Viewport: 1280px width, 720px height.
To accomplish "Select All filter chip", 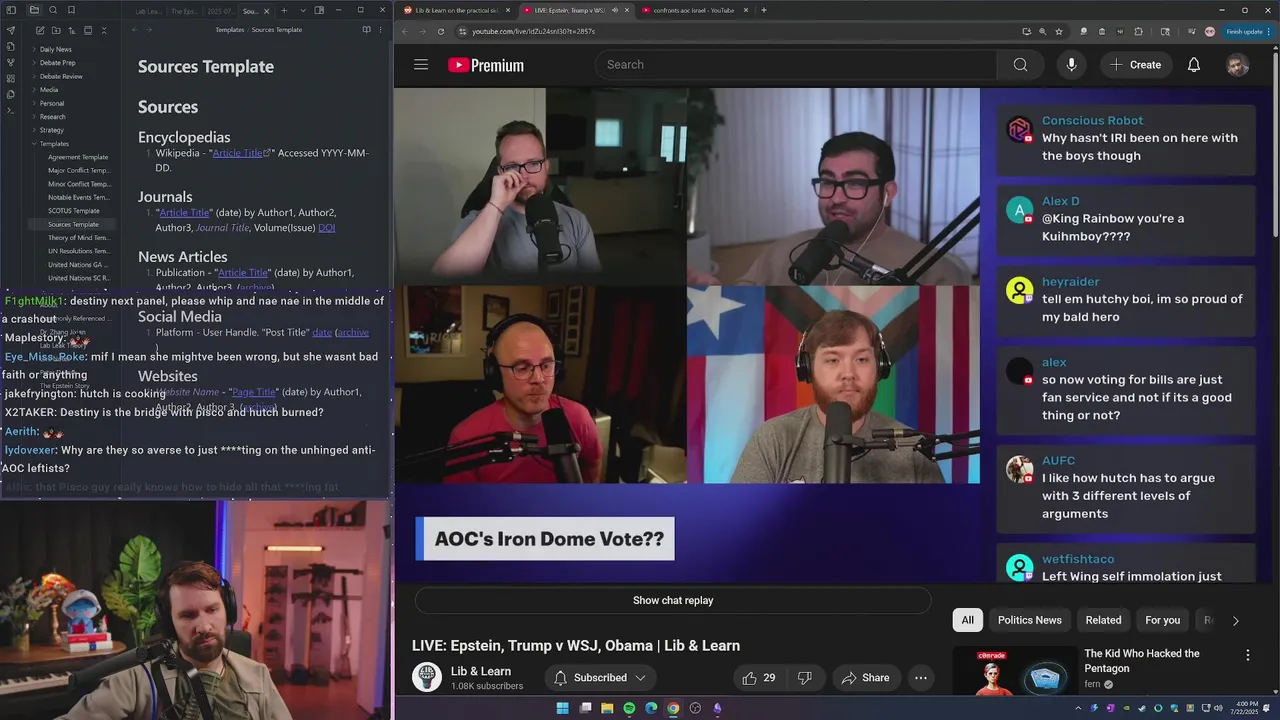I will 967,620.
